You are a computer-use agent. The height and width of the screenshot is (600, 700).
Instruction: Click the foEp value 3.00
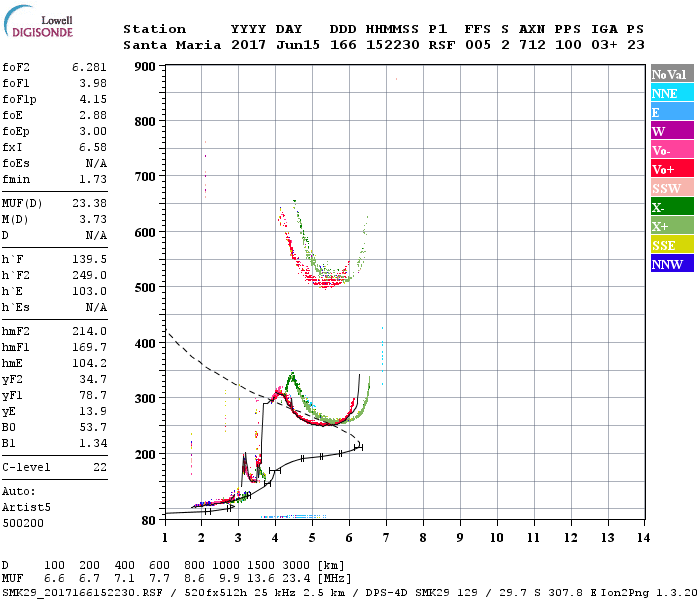click(93, 132)
